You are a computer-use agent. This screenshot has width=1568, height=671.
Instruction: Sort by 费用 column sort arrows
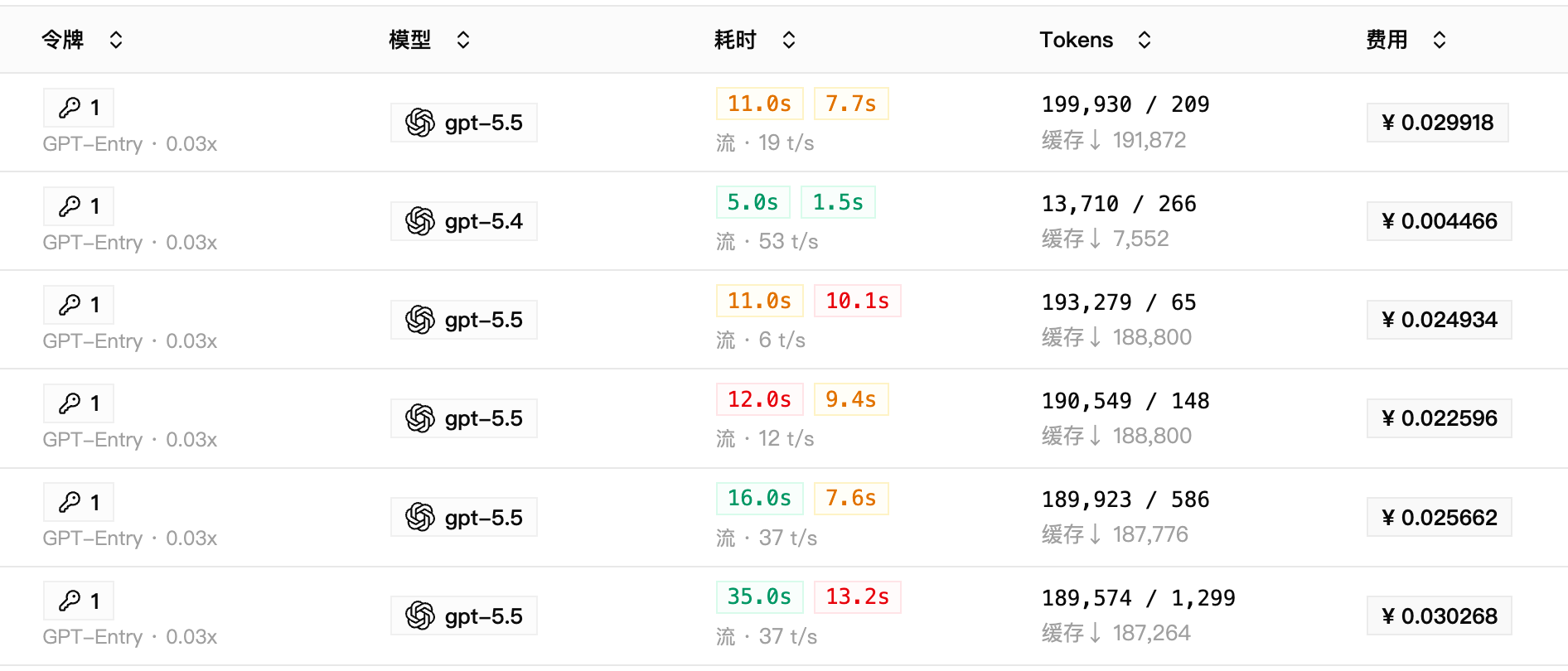(x=1440, y=40)
